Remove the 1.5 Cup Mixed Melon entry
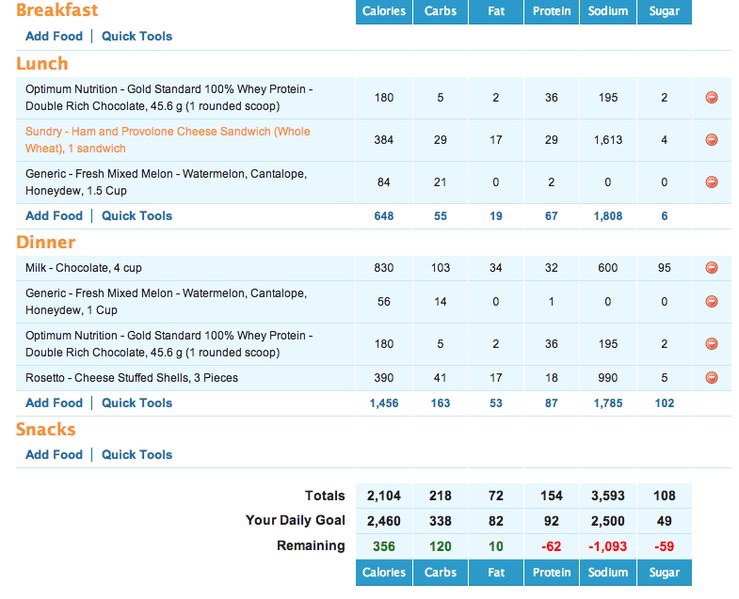Viewport: 739px width, 599px height. (711, 182)
